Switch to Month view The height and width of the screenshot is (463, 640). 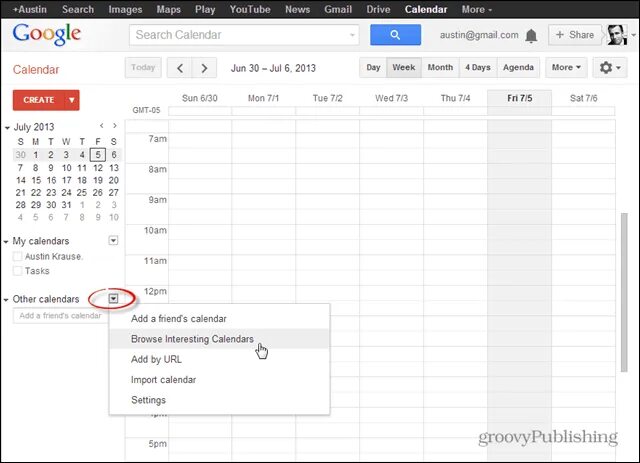coord(440,67)
